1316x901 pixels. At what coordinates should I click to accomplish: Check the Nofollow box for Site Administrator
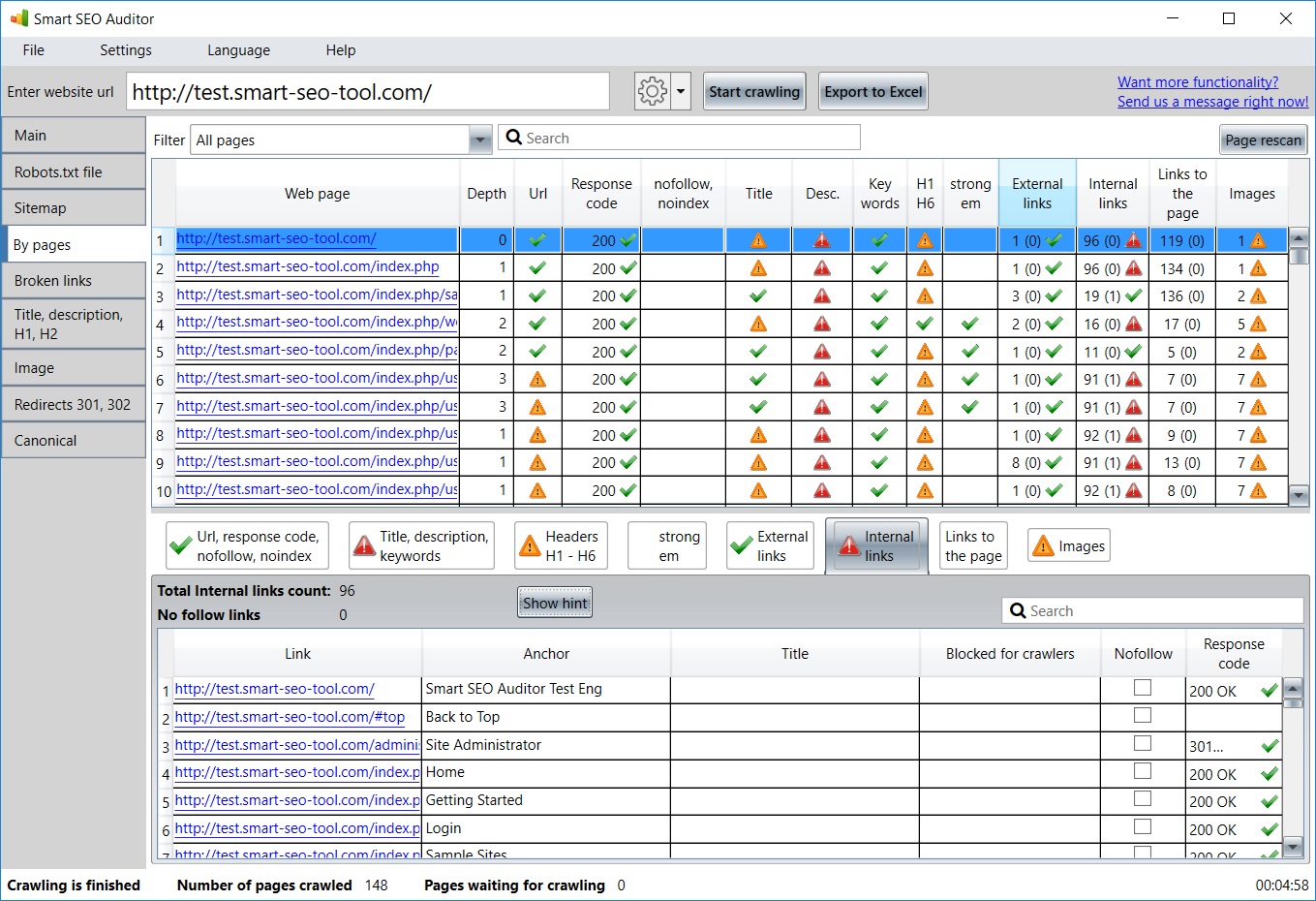tap(1143, 744)
